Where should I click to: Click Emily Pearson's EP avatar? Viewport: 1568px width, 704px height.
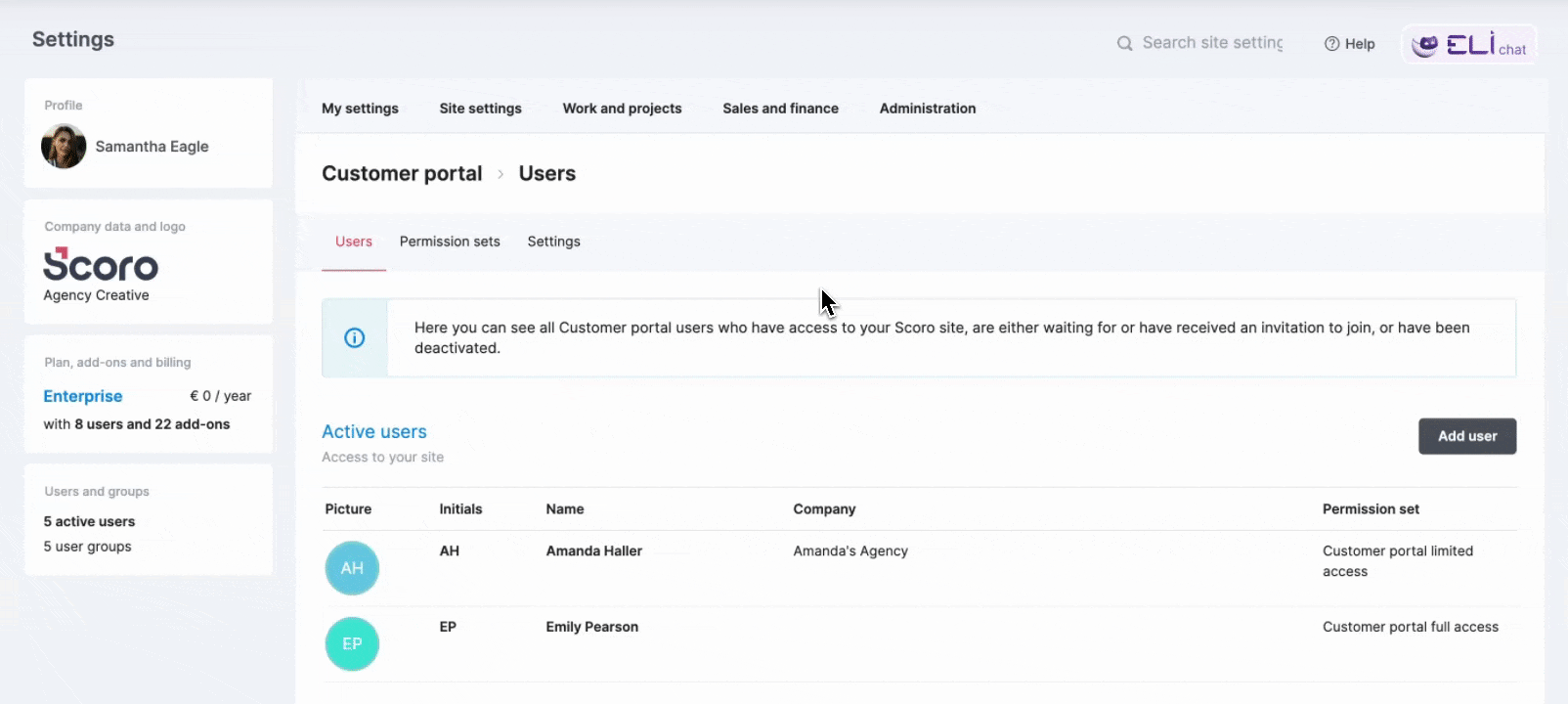tap(352, 643)
